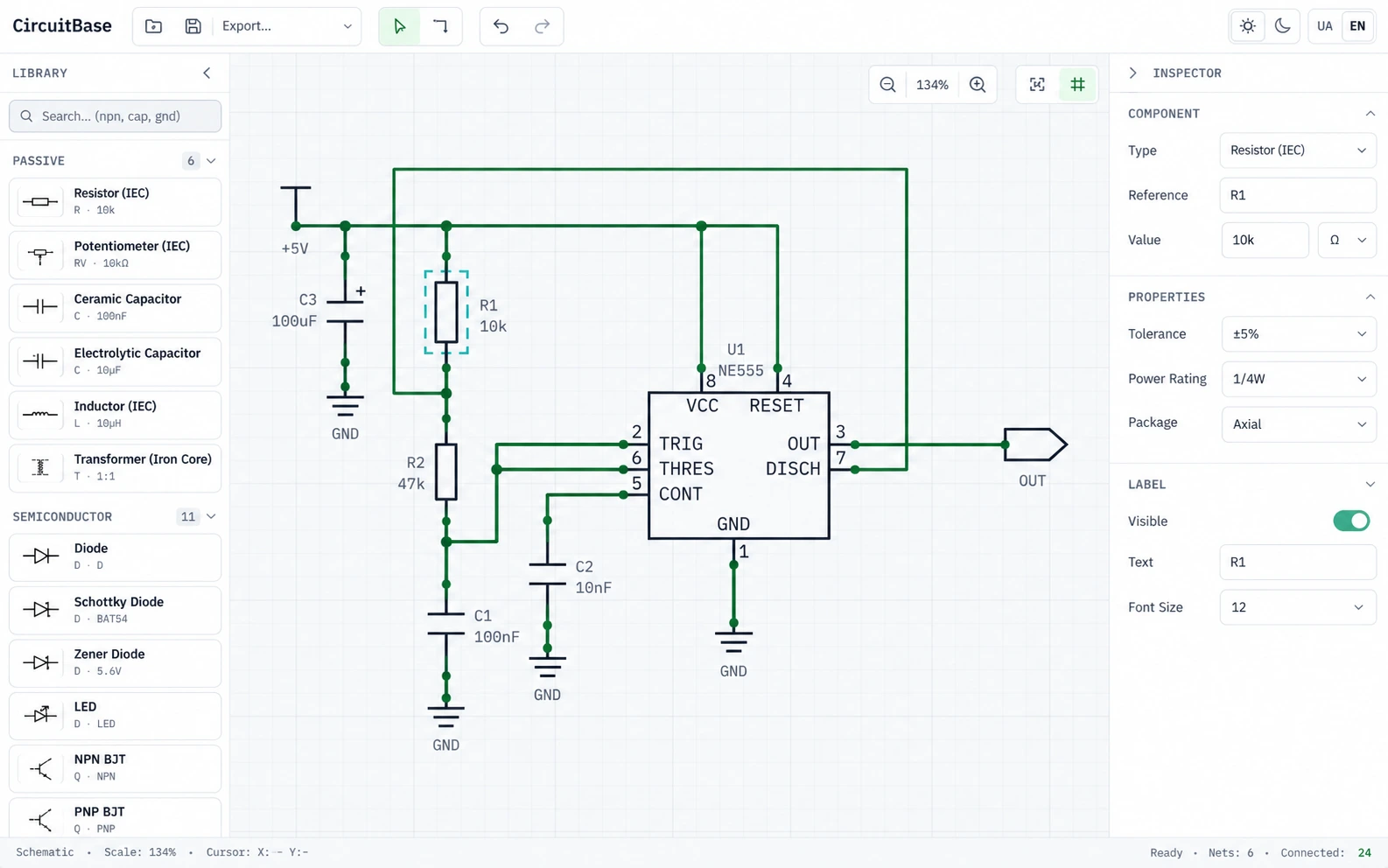1388x868 pixels.
Task: Pick the NPN BJT library item
Action: [115, 767]
